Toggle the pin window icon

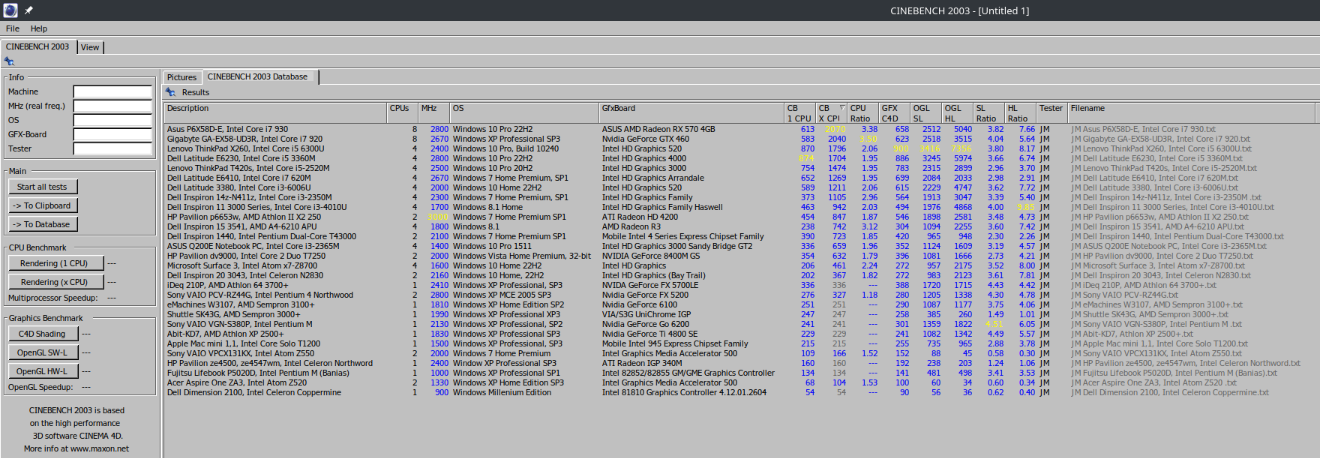coord(29,9)
